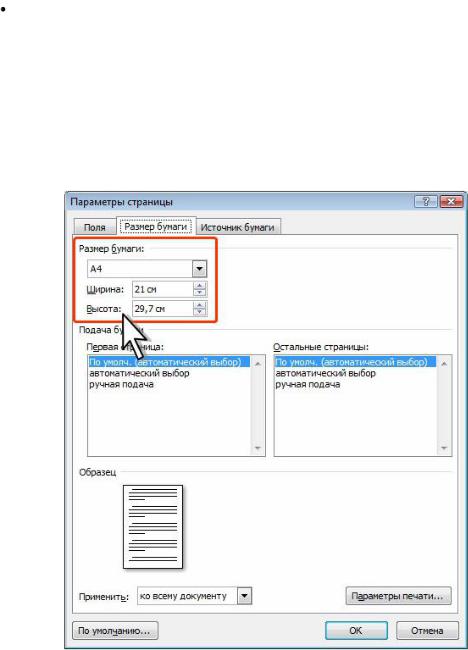Open the Применить dropdown arrow
Screen dimensions: 468x650
(244, 596)
